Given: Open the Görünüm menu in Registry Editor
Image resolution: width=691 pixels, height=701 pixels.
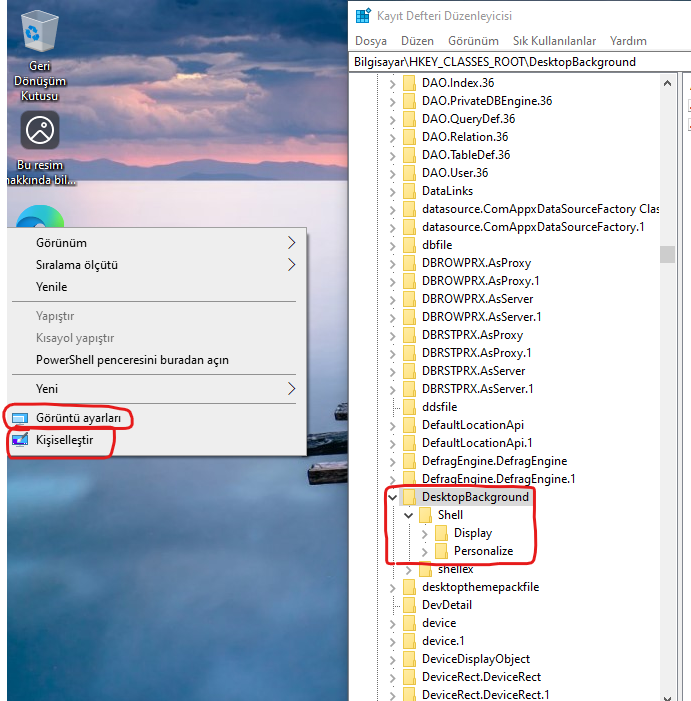Looking at the screenshot, I should click(473, 41).
